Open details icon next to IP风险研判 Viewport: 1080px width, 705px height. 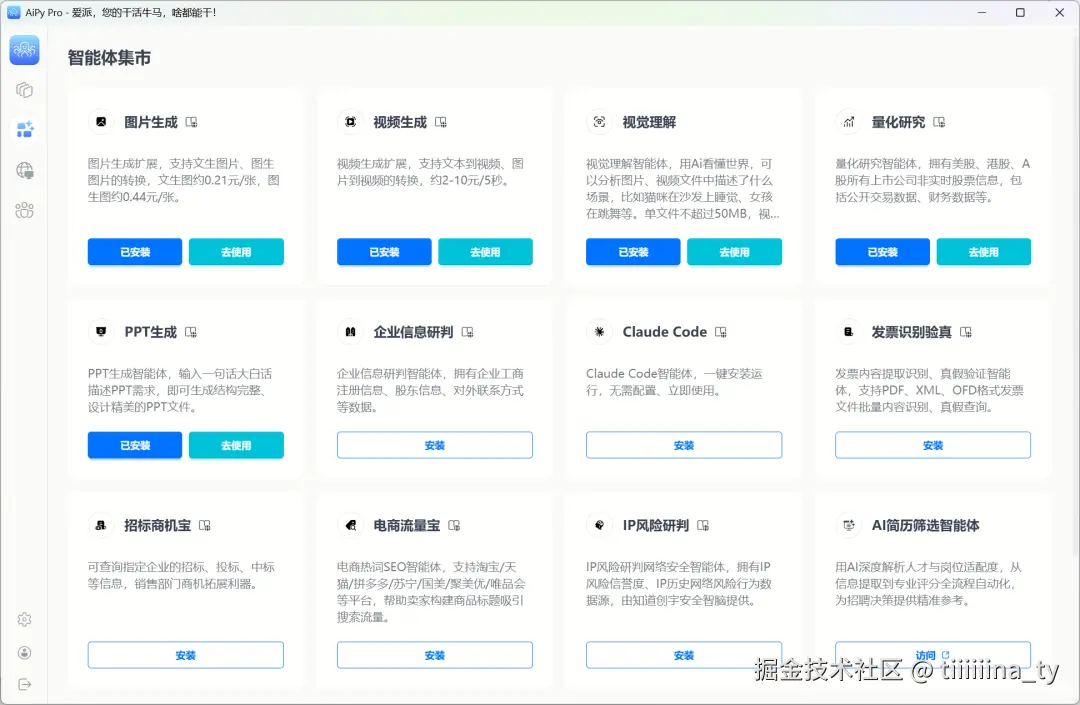point(703,526)
